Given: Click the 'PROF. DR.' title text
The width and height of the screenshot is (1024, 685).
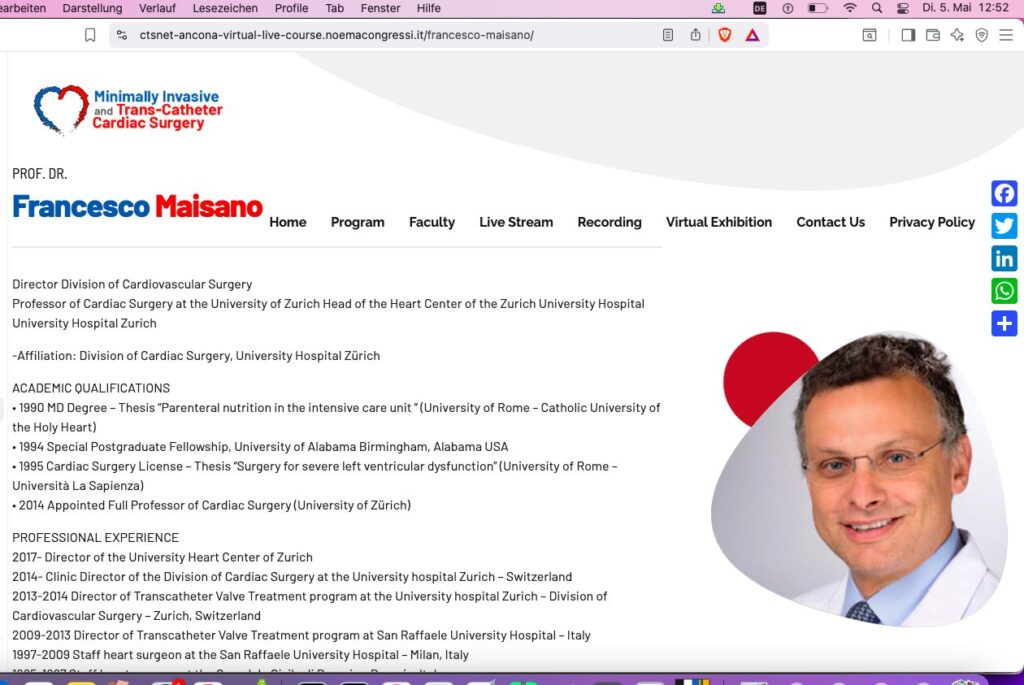Looking at the screenshot, I should click(x=39, y=174).
